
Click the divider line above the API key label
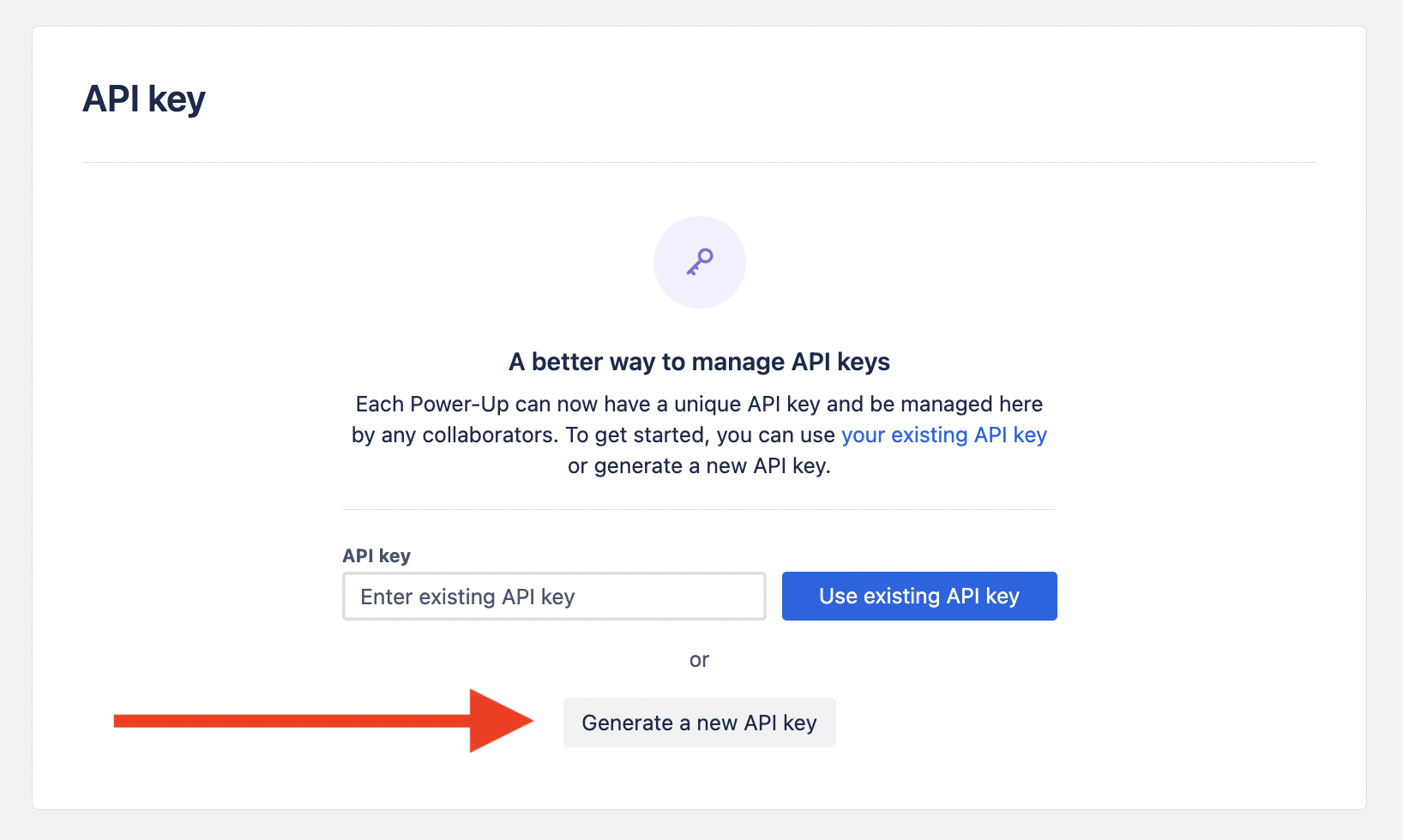(x=699, y=509)
